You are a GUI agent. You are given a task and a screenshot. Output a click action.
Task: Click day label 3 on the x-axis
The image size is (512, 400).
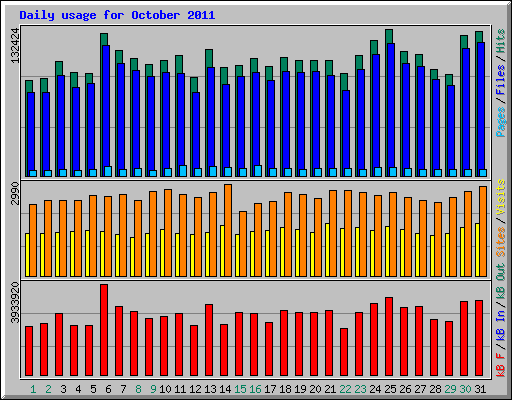[63, 389]
